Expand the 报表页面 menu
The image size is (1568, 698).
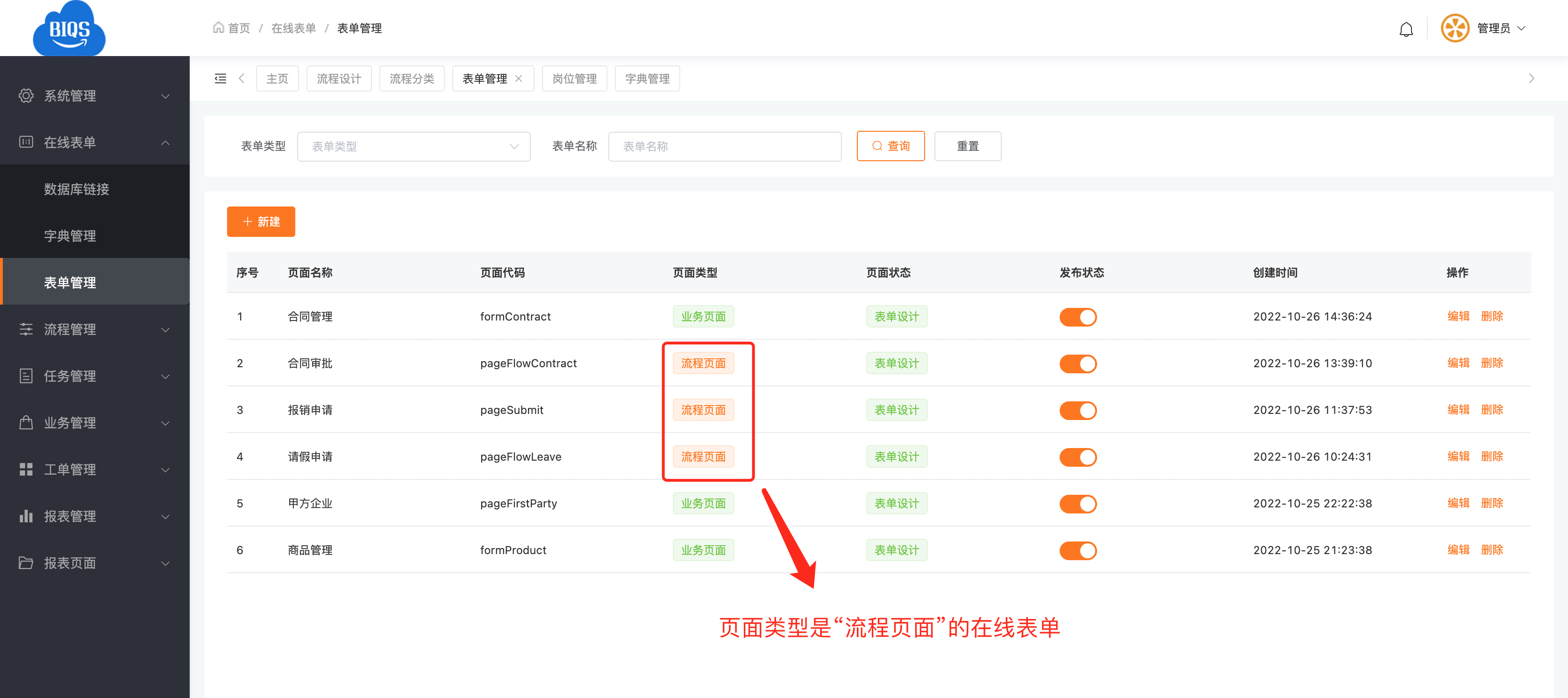click(95, 563)
